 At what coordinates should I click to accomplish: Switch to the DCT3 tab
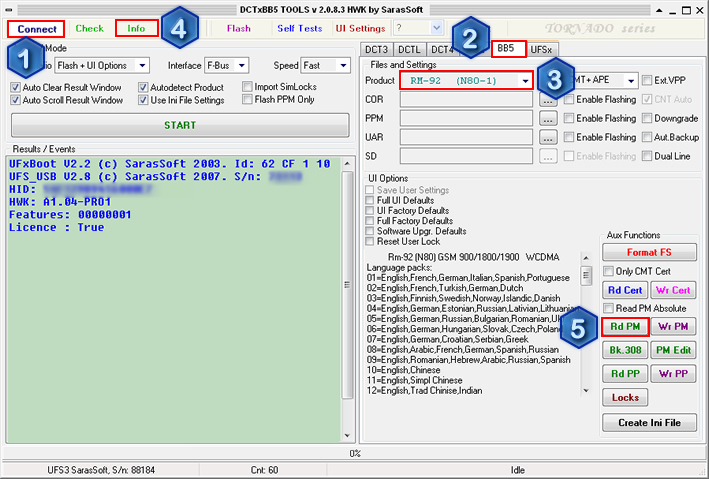click(x=376, y=49)
